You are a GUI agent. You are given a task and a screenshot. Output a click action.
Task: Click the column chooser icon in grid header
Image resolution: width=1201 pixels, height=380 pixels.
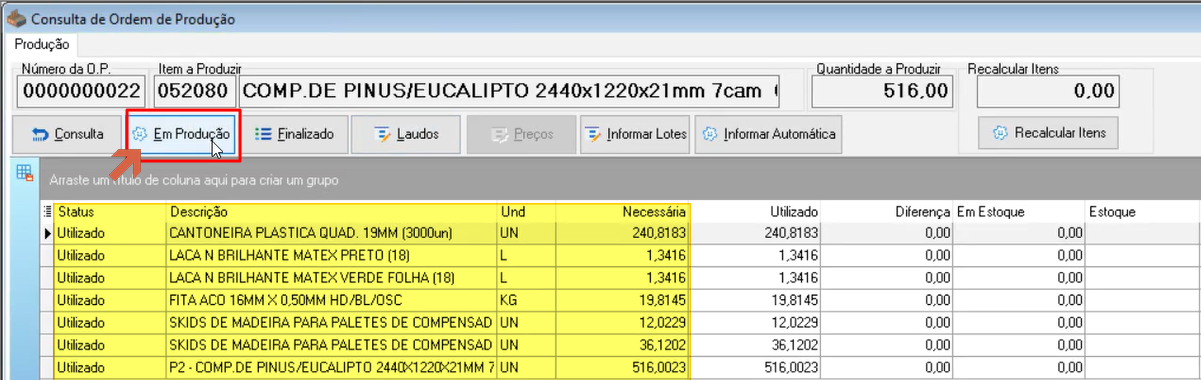pyautogui.click(x=47, y=212)
